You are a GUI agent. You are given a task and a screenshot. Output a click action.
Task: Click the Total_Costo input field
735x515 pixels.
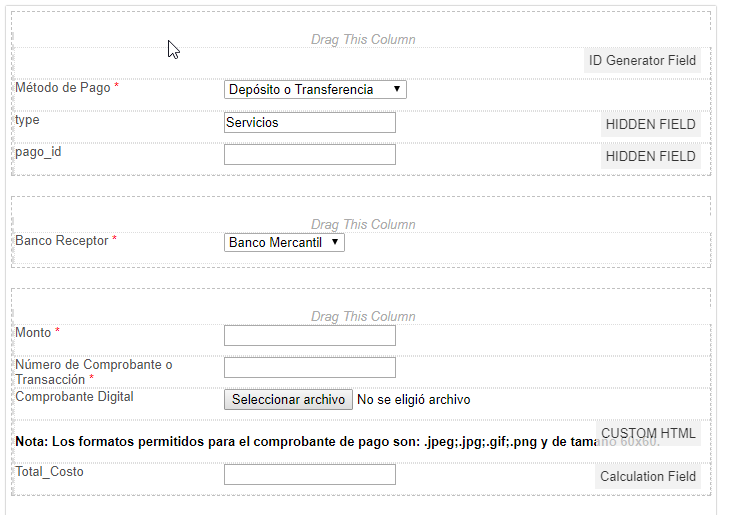[x=310, y=475]
